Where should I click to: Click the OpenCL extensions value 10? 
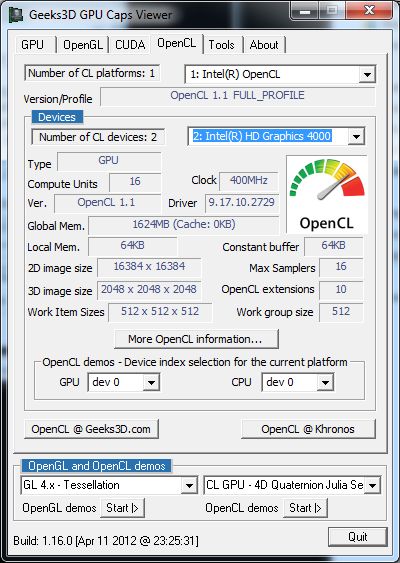point(341,290)
